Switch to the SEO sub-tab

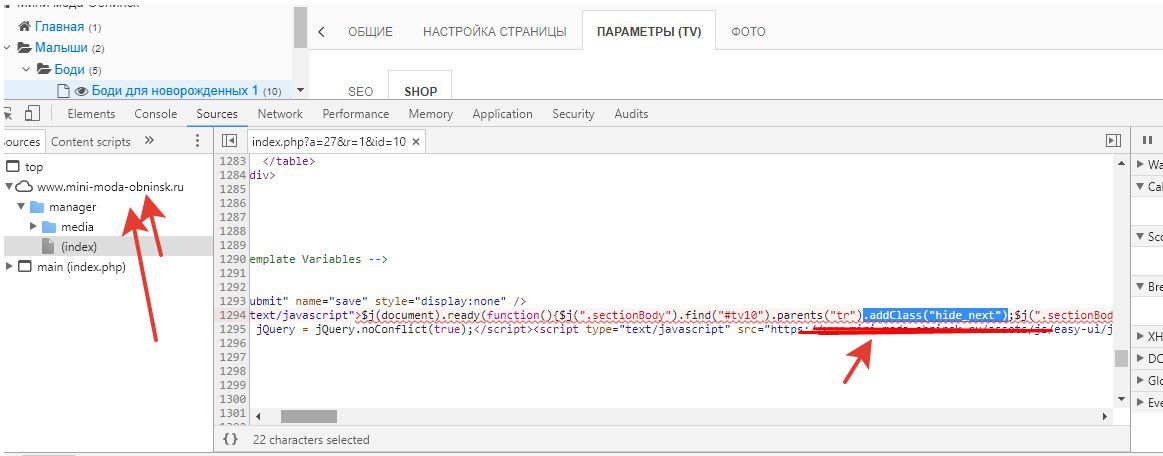click(x=360, y=92)
